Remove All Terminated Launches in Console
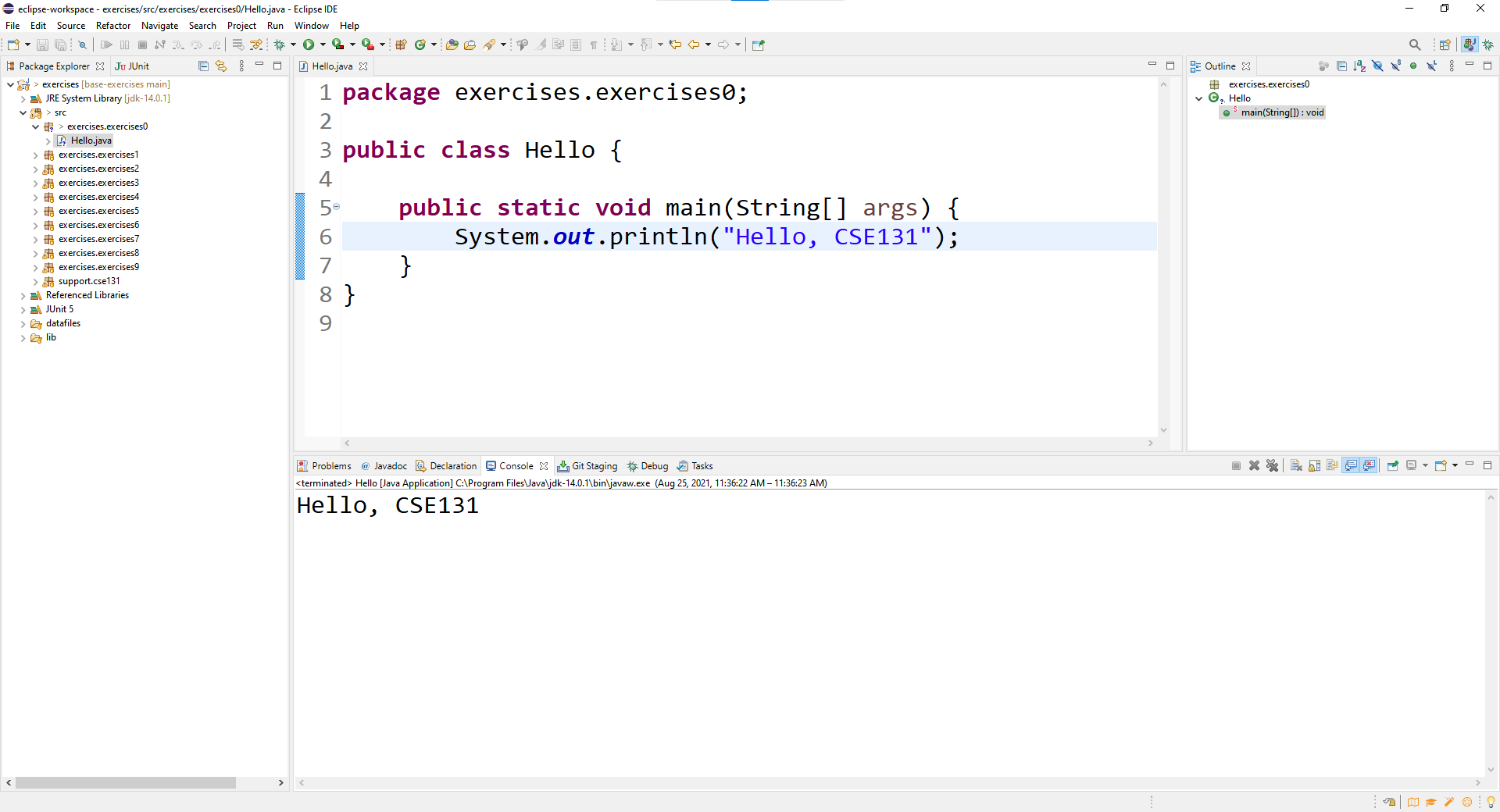 1272,465
